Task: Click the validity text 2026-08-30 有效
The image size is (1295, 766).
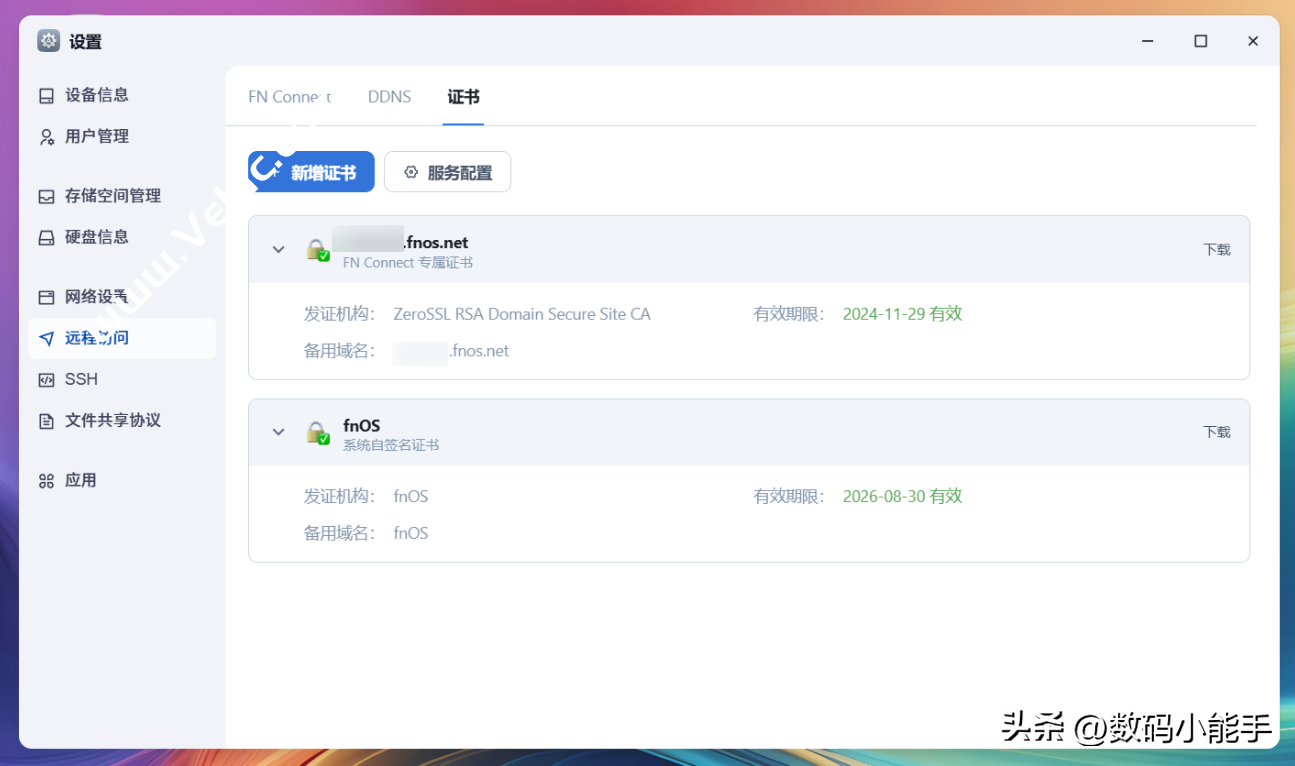Action: (902, 496)
